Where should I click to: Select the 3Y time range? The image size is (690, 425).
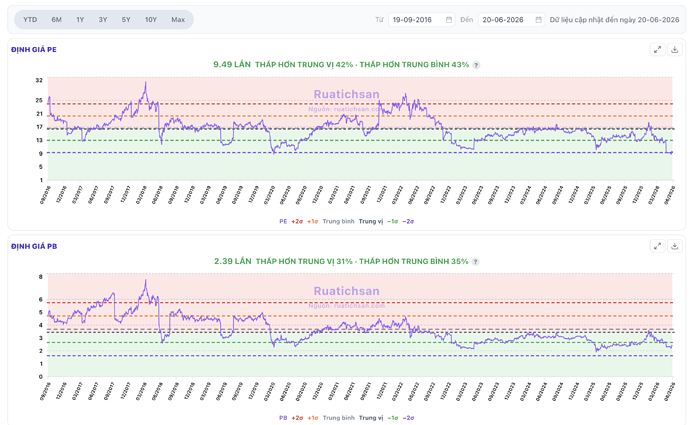[x=103, y=20]
